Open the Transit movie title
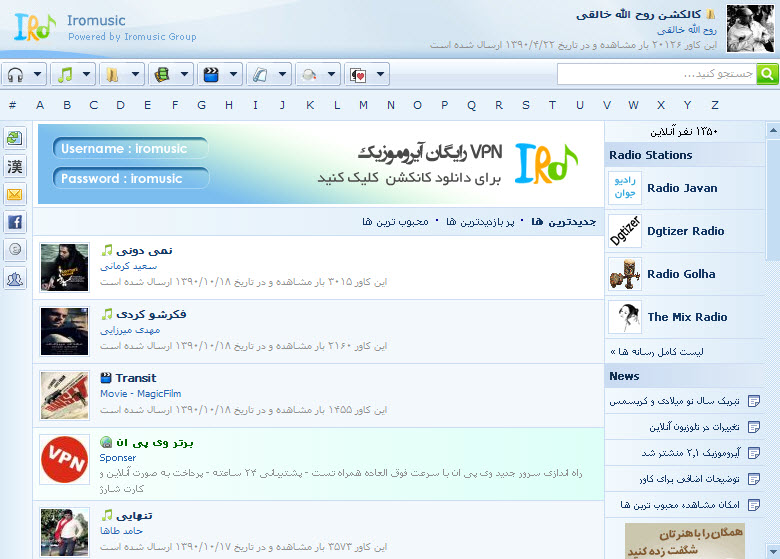Screen dimensions: 780x559 pyautogui.click(x=136, y=378)
